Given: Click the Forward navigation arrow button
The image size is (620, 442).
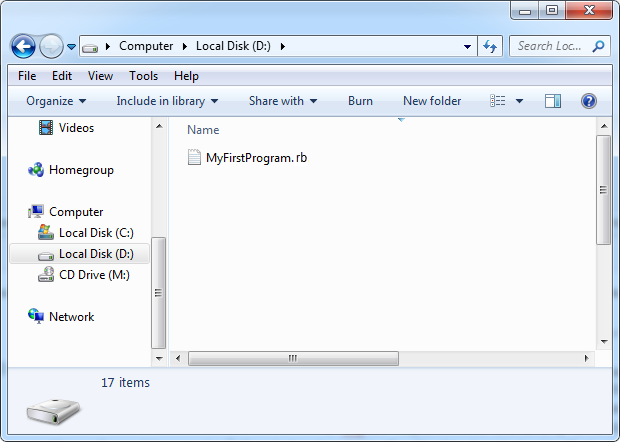Looking at the screenshot, I should click(x=51, y=46).
